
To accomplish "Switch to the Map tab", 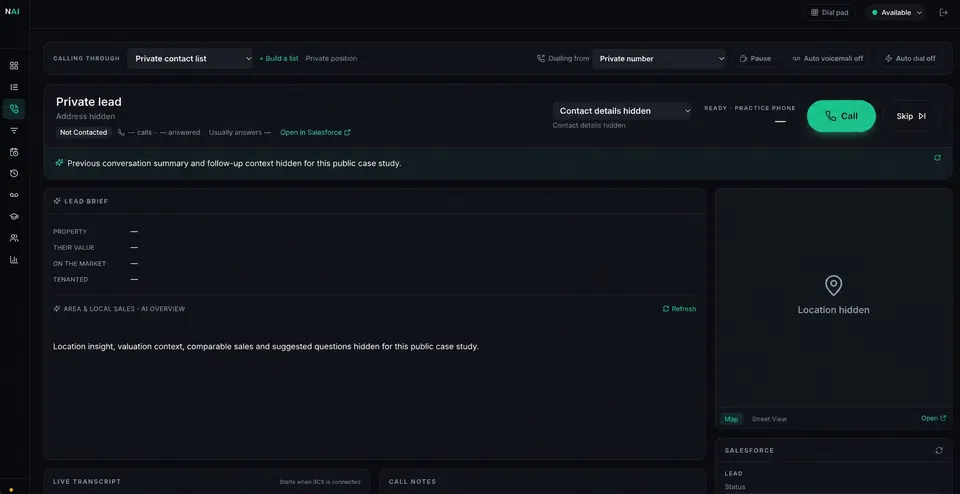I will 731,419.
